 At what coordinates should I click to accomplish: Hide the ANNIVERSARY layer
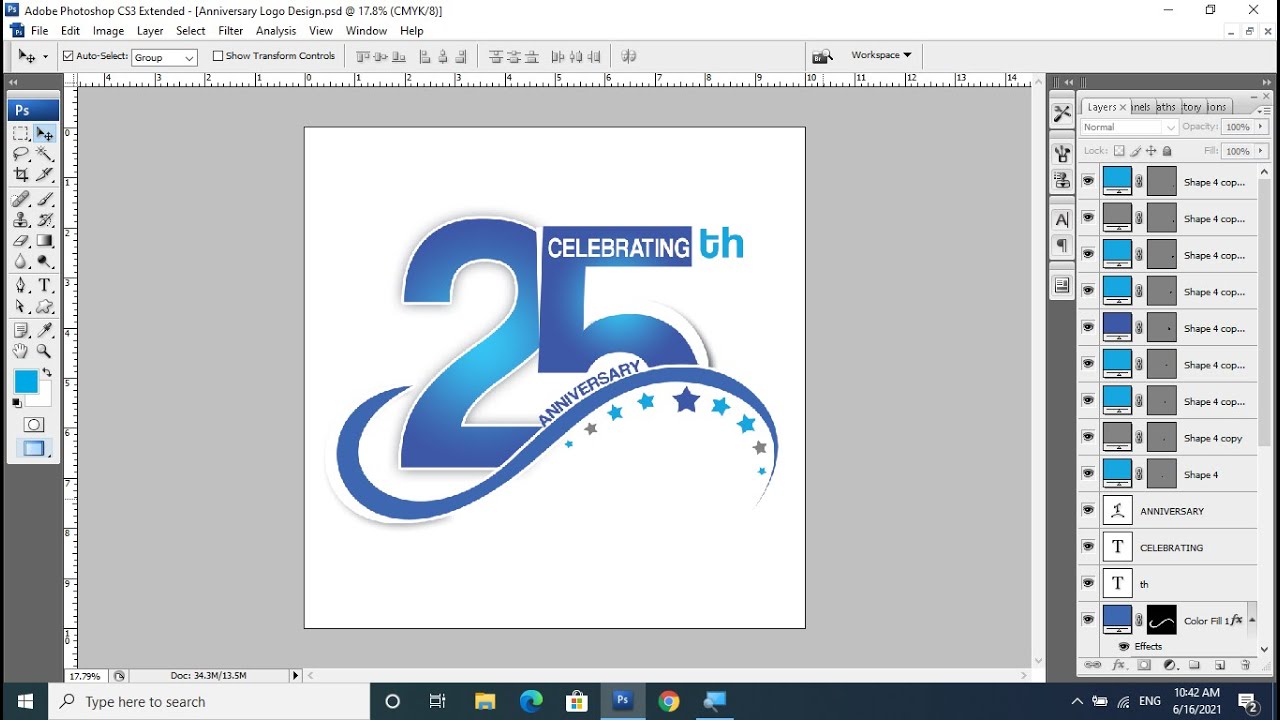click(x=1088, y=510)
